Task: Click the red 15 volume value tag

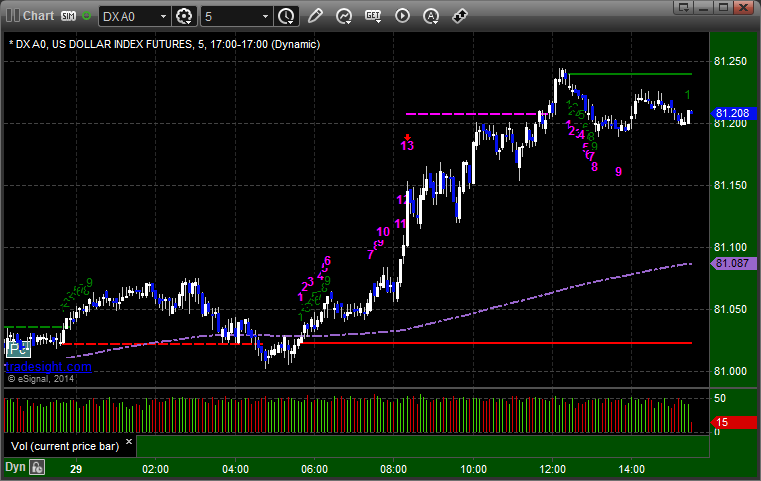Action: [x=732, y=422]
